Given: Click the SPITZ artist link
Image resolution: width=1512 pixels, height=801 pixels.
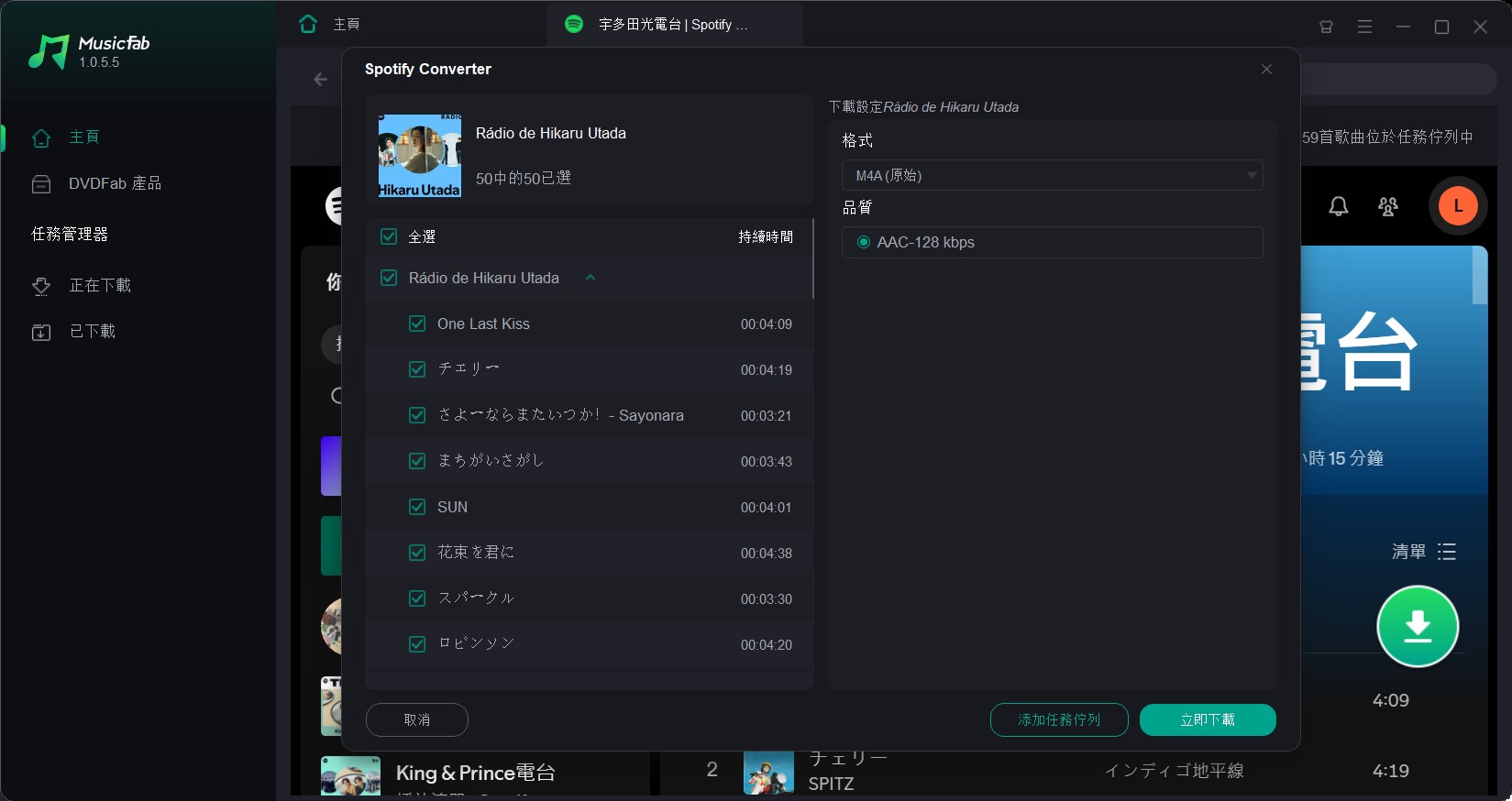Looking at the screenshot, I should coord(831,784).
